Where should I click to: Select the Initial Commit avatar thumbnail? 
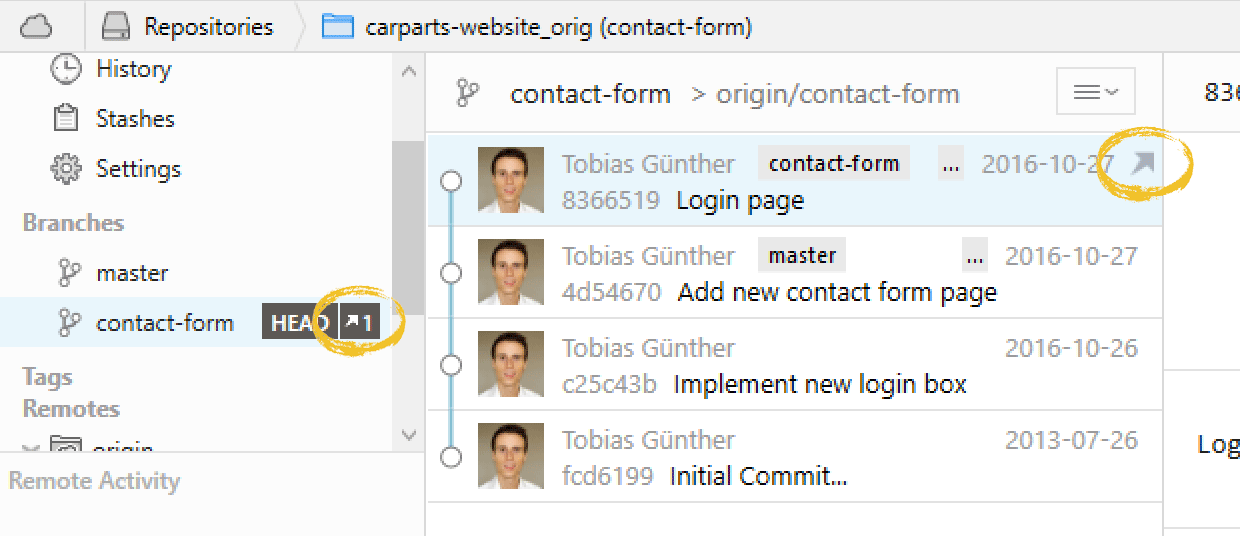pyautogui.click(x=510, y=456)
